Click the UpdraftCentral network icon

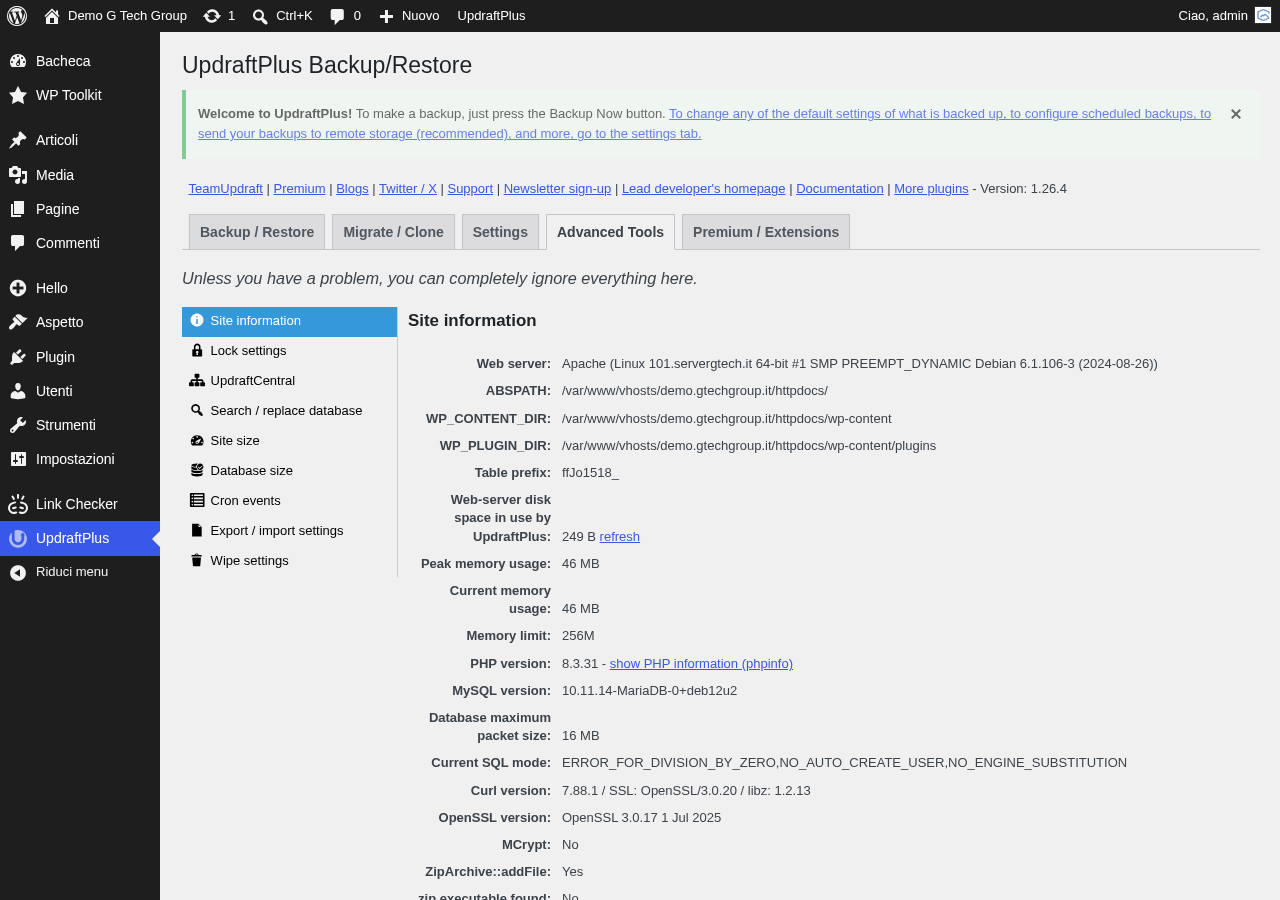[x=197, y=380]
